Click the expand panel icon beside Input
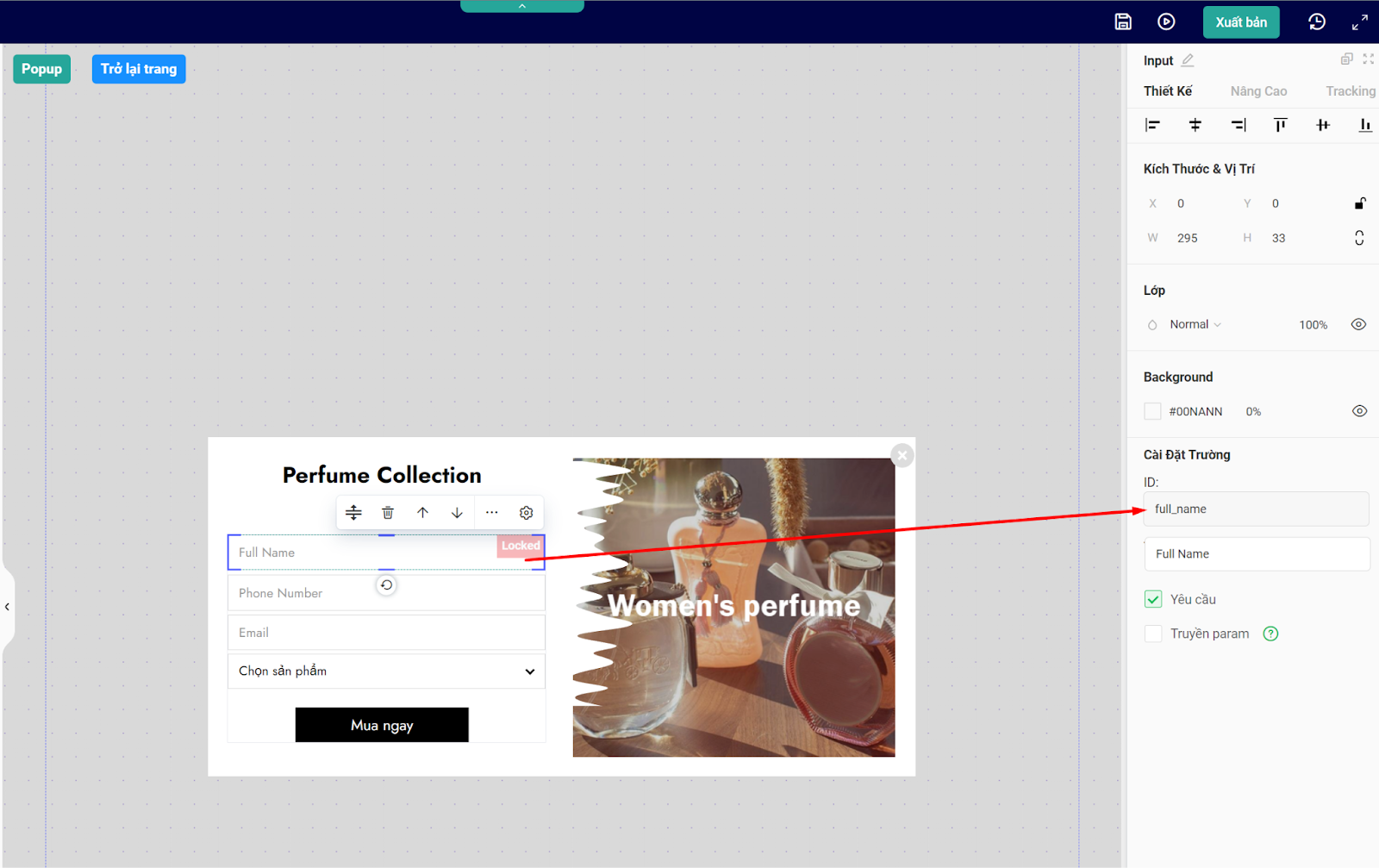 (1369, 59)
